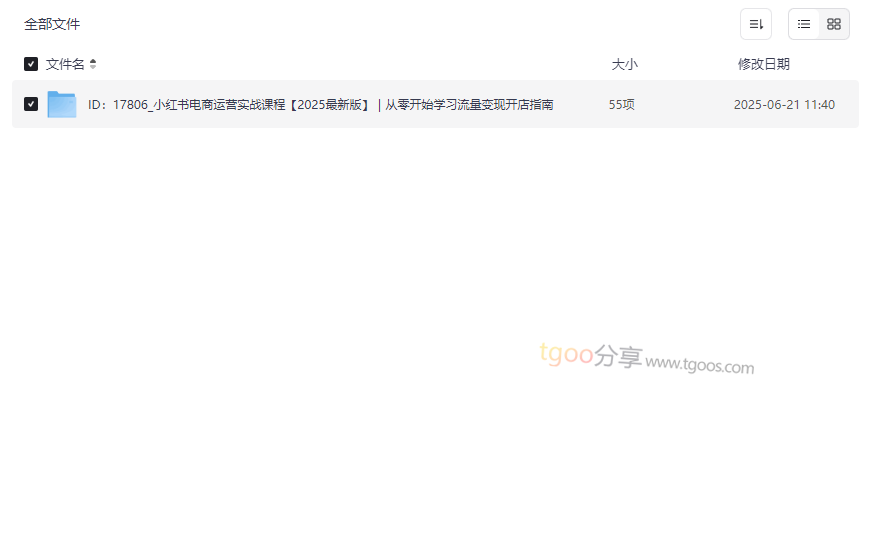Sort files by 大小 column
874x538 pixels.
coord(624,64)
